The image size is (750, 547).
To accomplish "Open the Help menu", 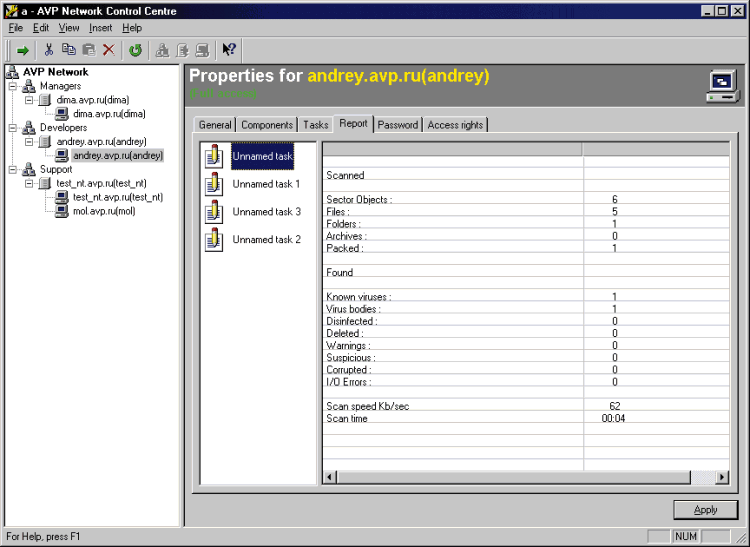I will 132,28.
